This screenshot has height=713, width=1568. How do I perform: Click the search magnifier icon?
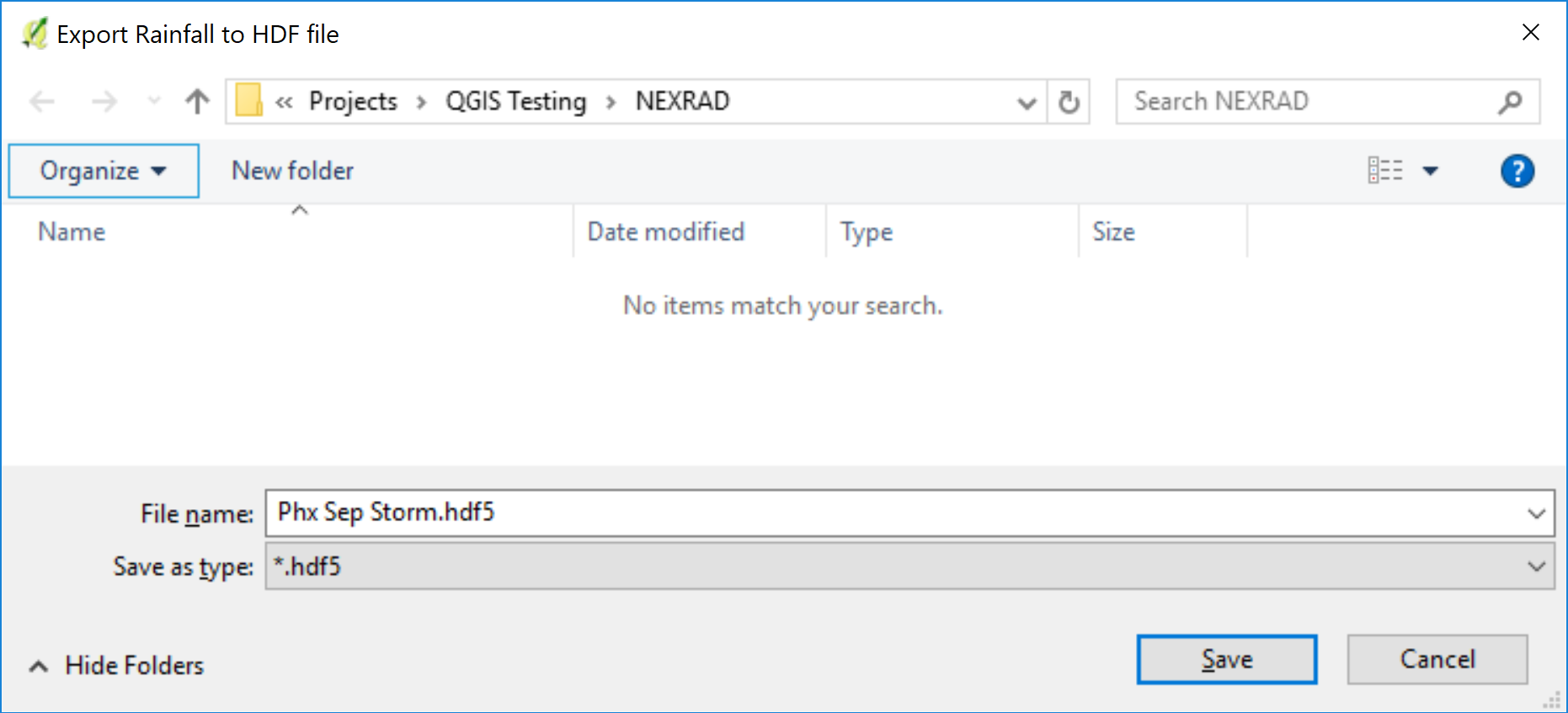tap(1511, 102)
